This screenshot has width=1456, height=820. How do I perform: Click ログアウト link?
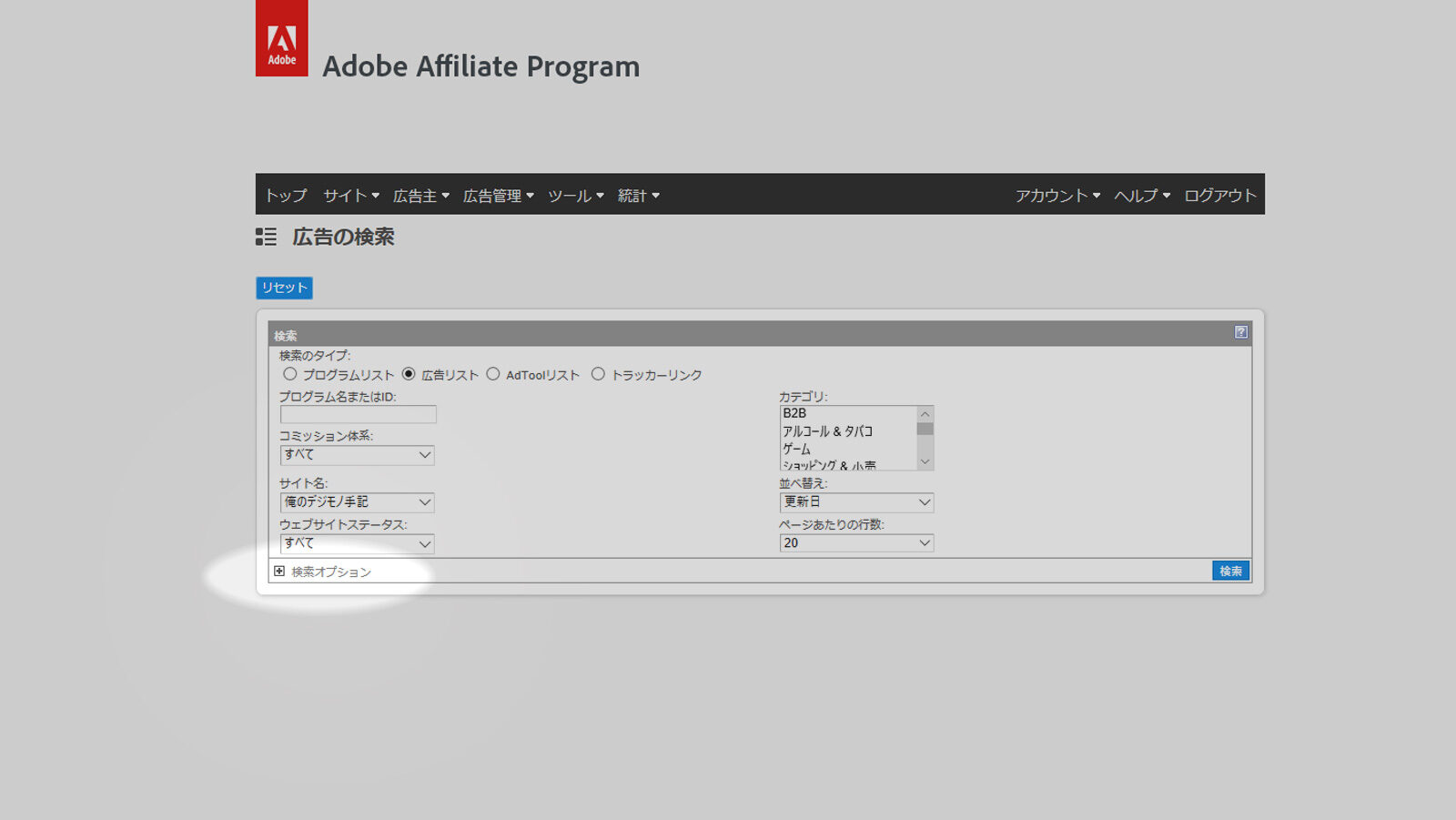coord(1220,195)
